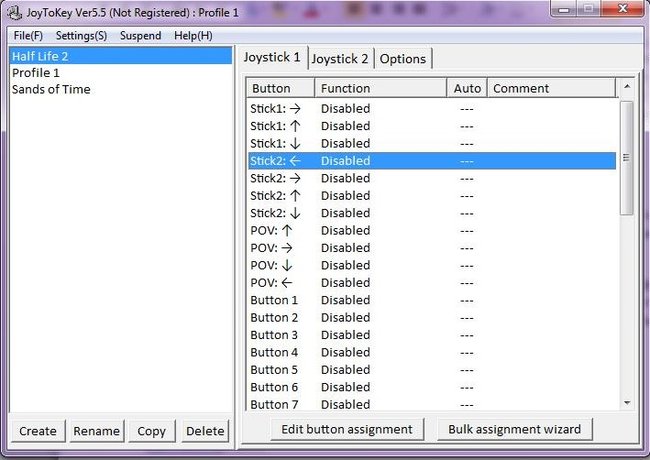Select the POV down arrow row
The width and height of the screenshot is (650, 460).
(x=432, y=265)
